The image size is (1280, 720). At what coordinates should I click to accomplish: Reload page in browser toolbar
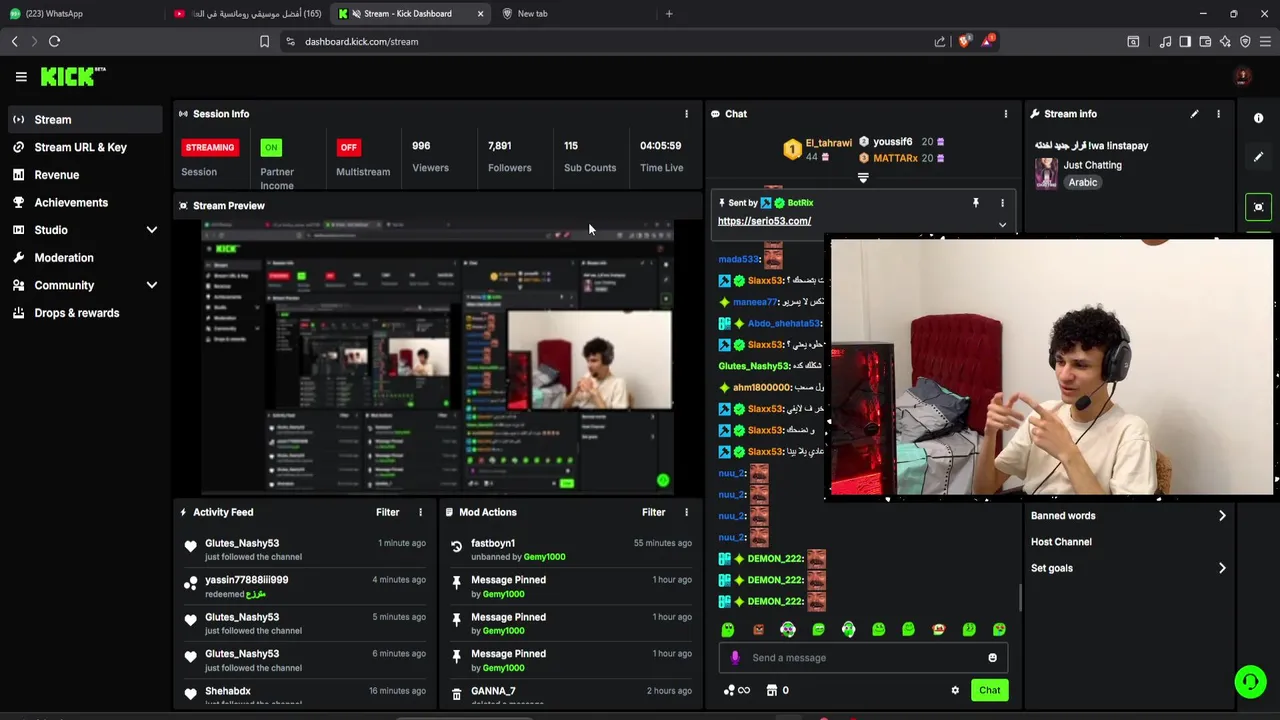click(x=54, y=41)
